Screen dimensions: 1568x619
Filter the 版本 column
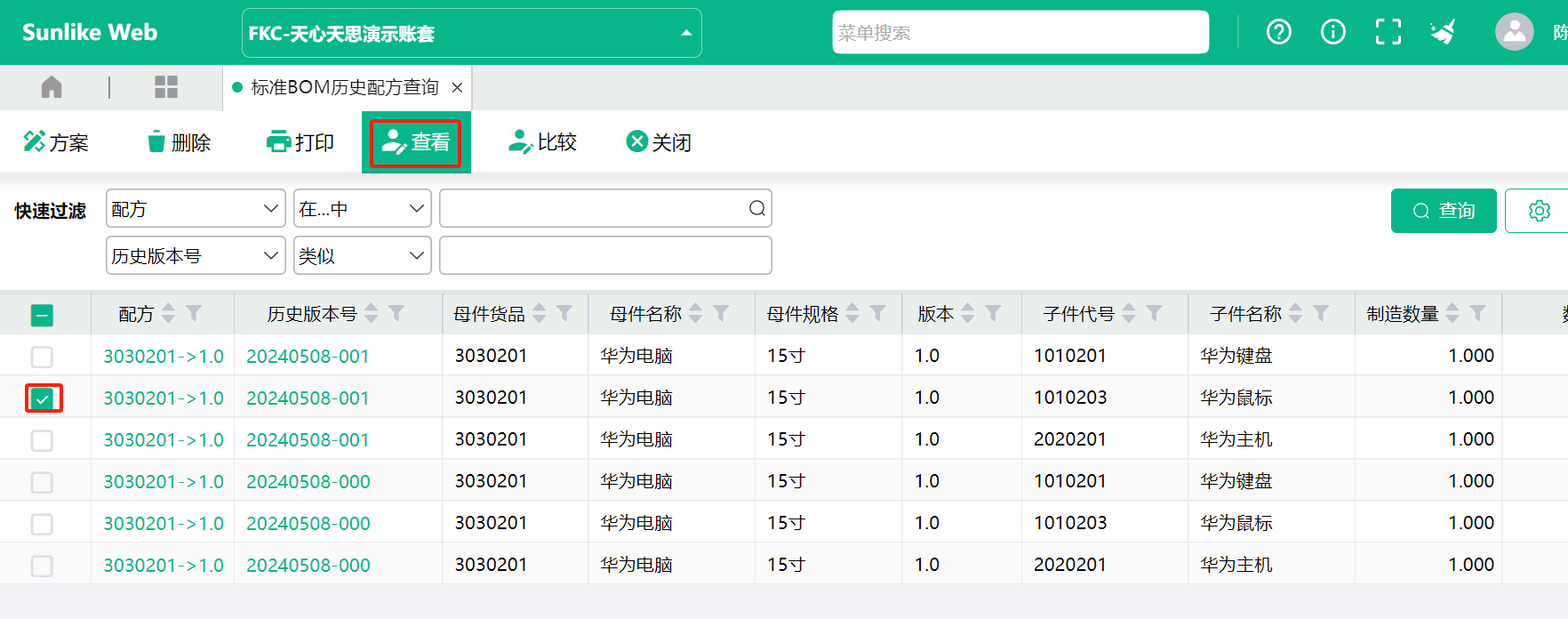(993, 313)
